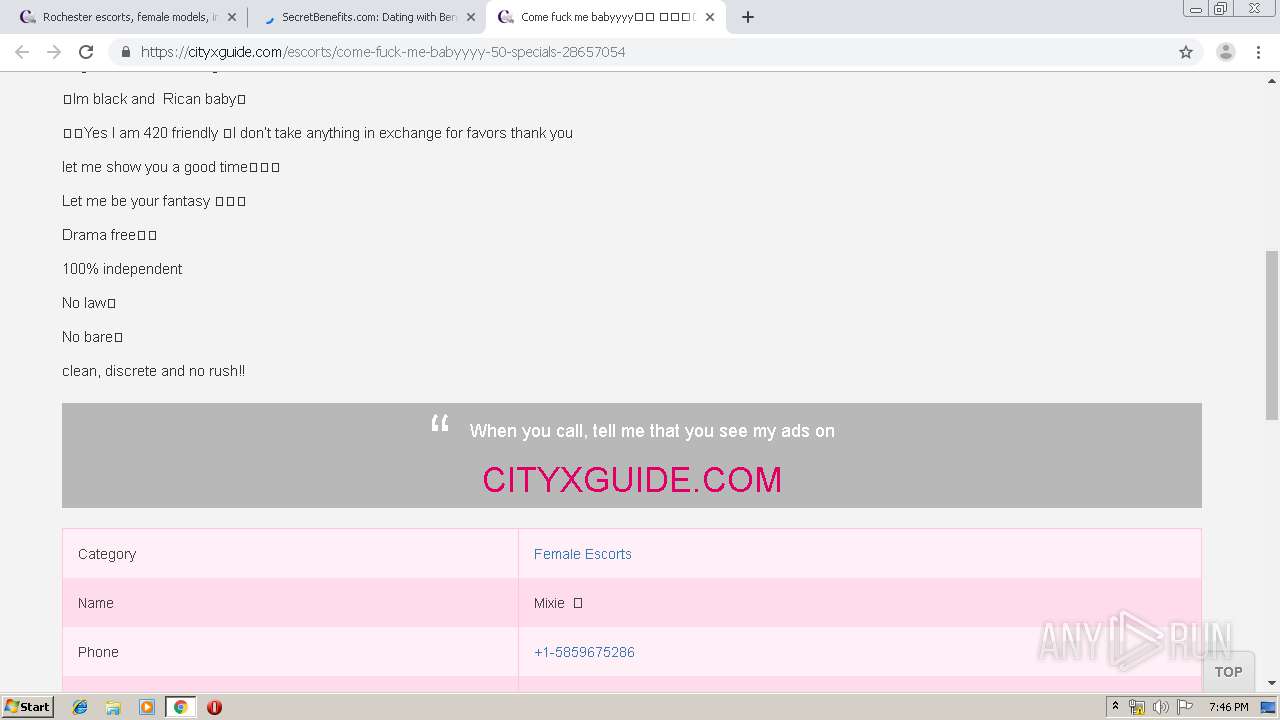Open the Female Escorts category link
1280x720 pixels.
coord(583,554)
